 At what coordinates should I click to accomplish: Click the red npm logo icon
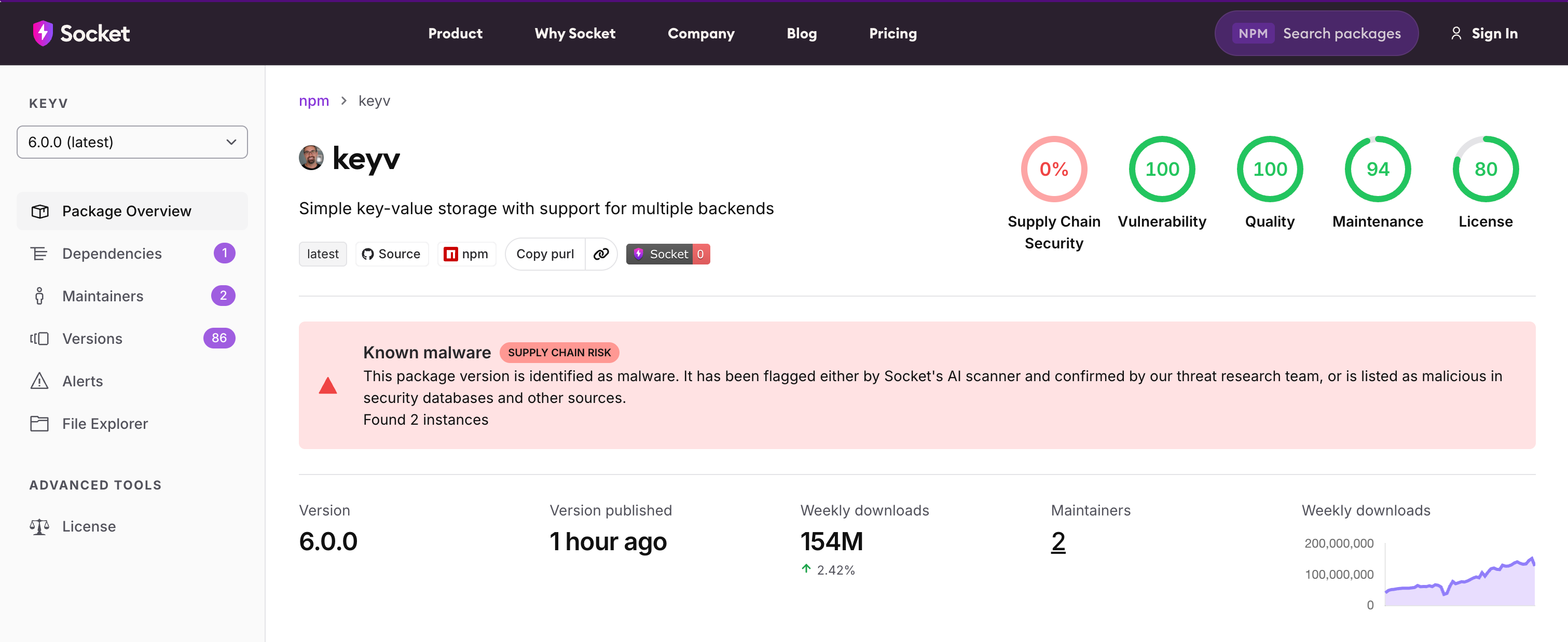click(450, 254)
